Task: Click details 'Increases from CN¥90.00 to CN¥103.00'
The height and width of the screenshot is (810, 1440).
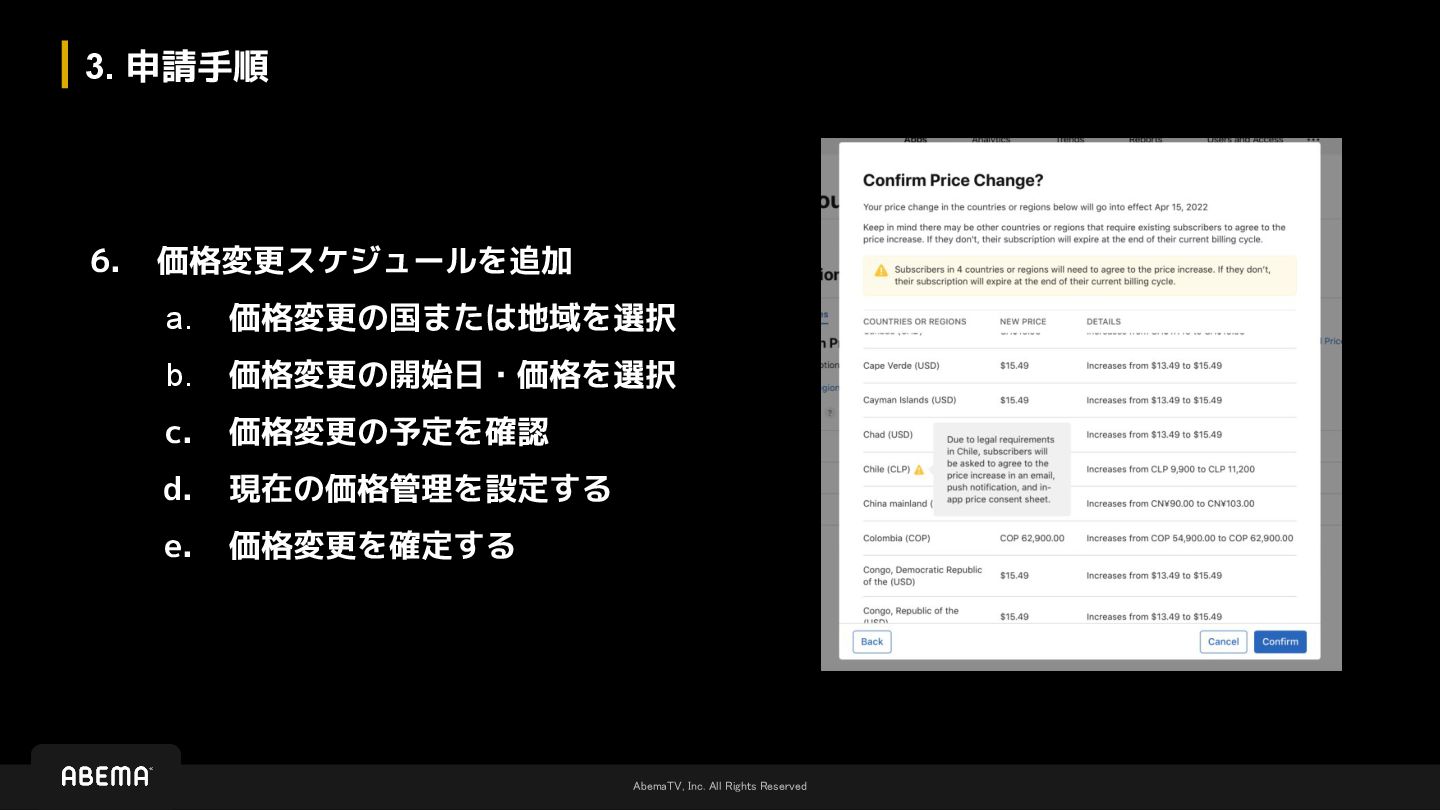Action: pos(1170,504)
